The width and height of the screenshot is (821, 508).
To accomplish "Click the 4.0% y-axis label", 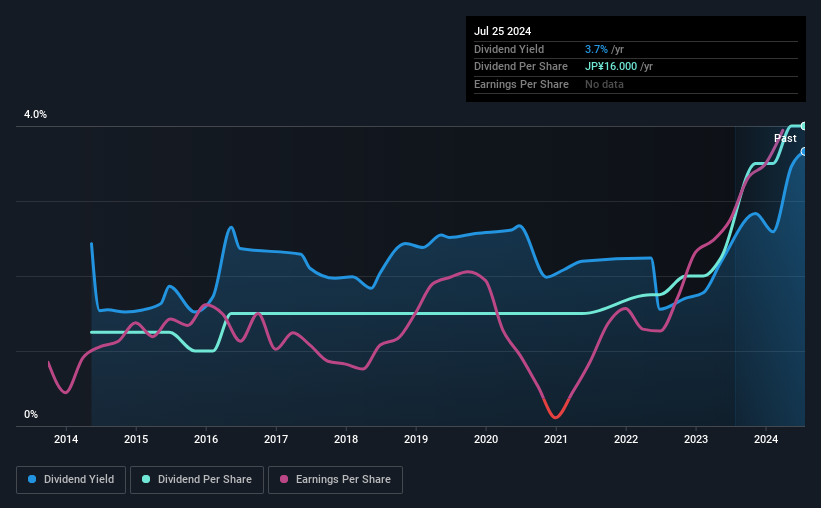I will coord(35,114).
